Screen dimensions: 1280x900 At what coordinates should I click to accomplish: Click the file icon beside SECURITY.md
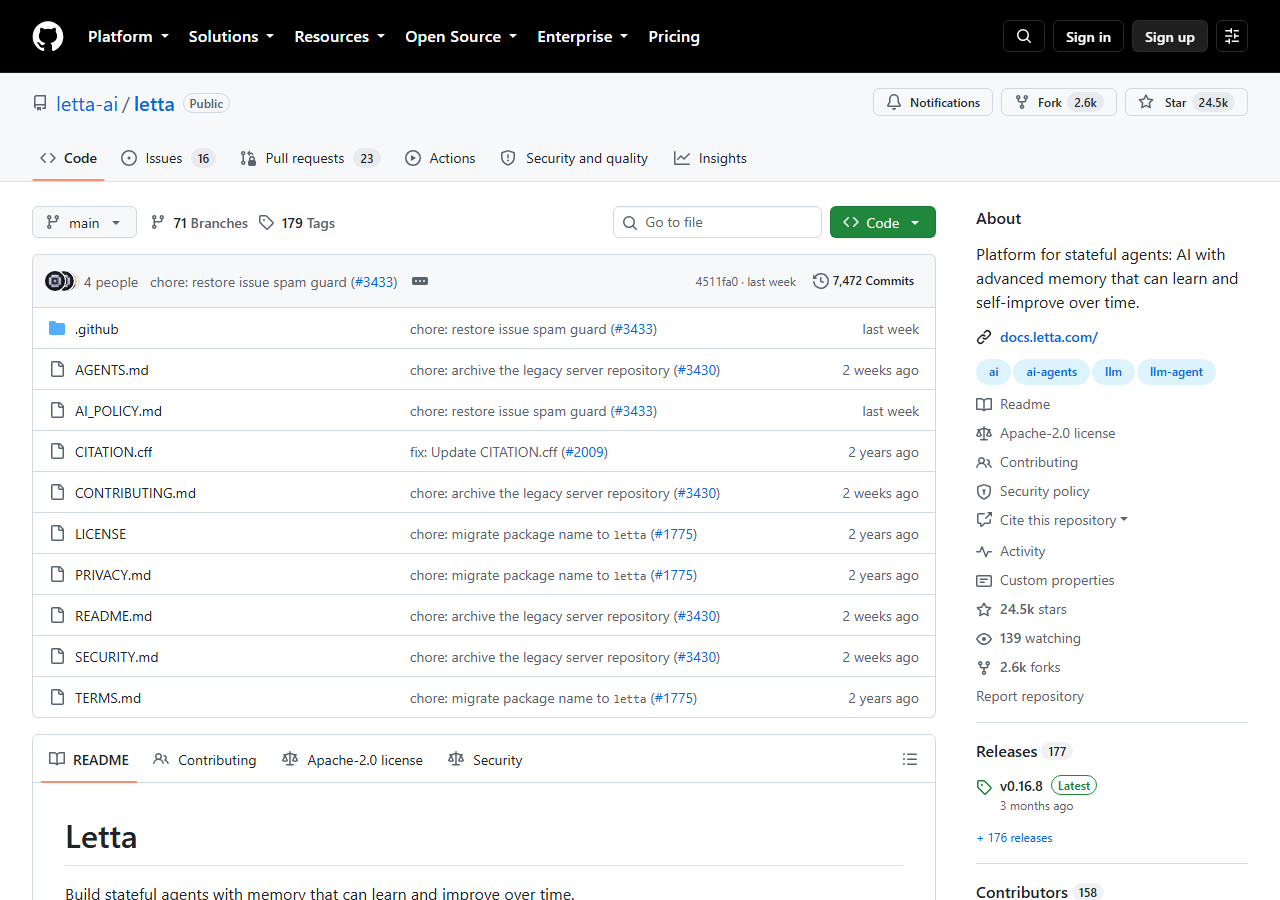coord(57,657)
